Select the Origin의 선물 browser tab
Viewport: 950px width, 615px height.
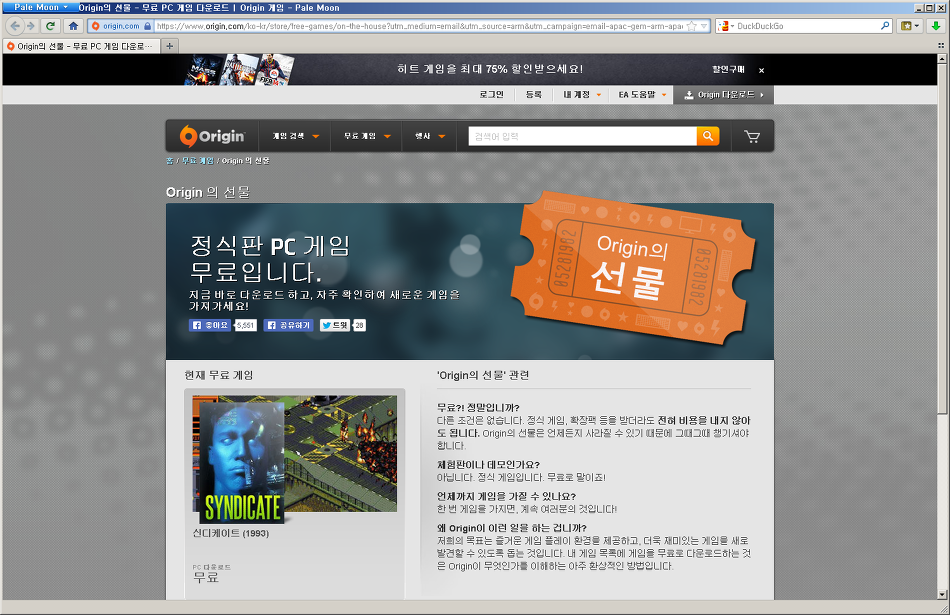click(82, 46)
